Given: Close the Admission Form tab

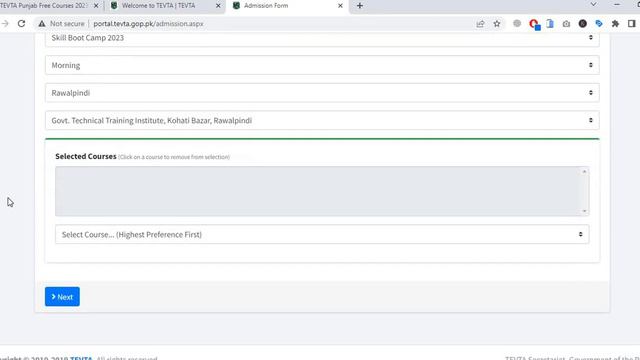Looking at the screenshot, I should point(340,6).
